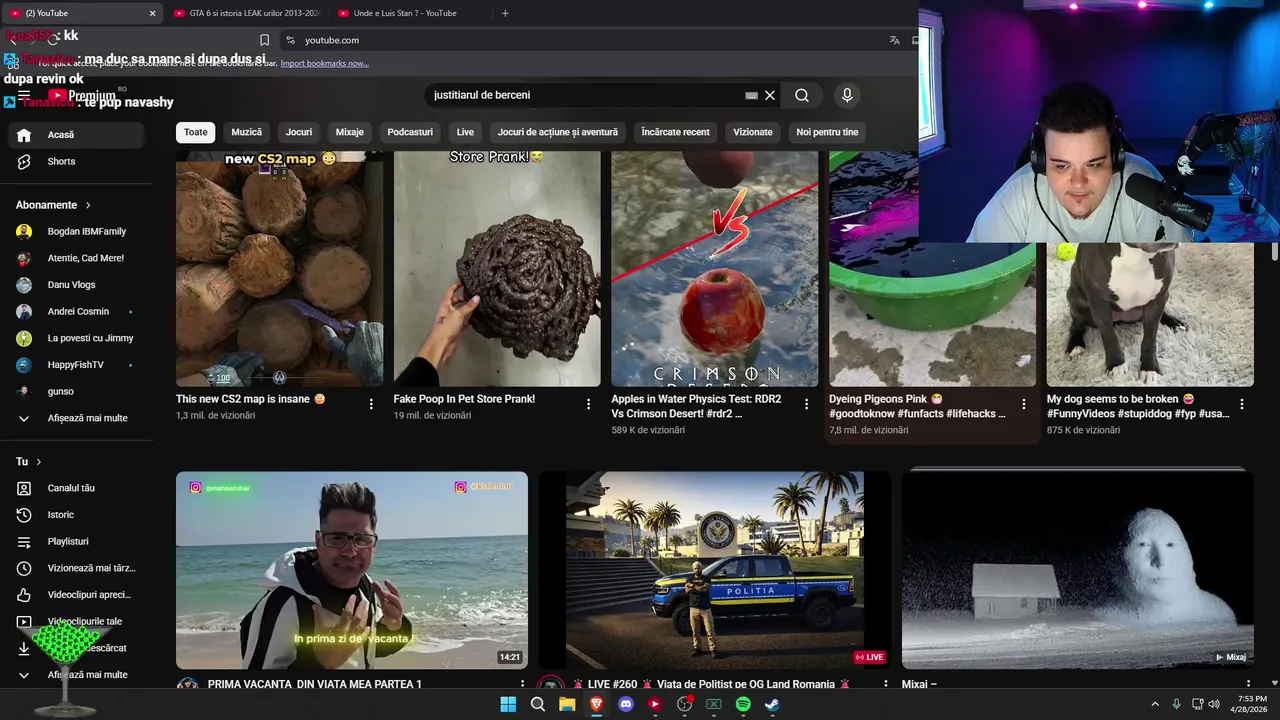Select the Podcasturi filter chip
Image resolution: width=1280 pixels, height=720 pixels.
click(x=410, y=132)
